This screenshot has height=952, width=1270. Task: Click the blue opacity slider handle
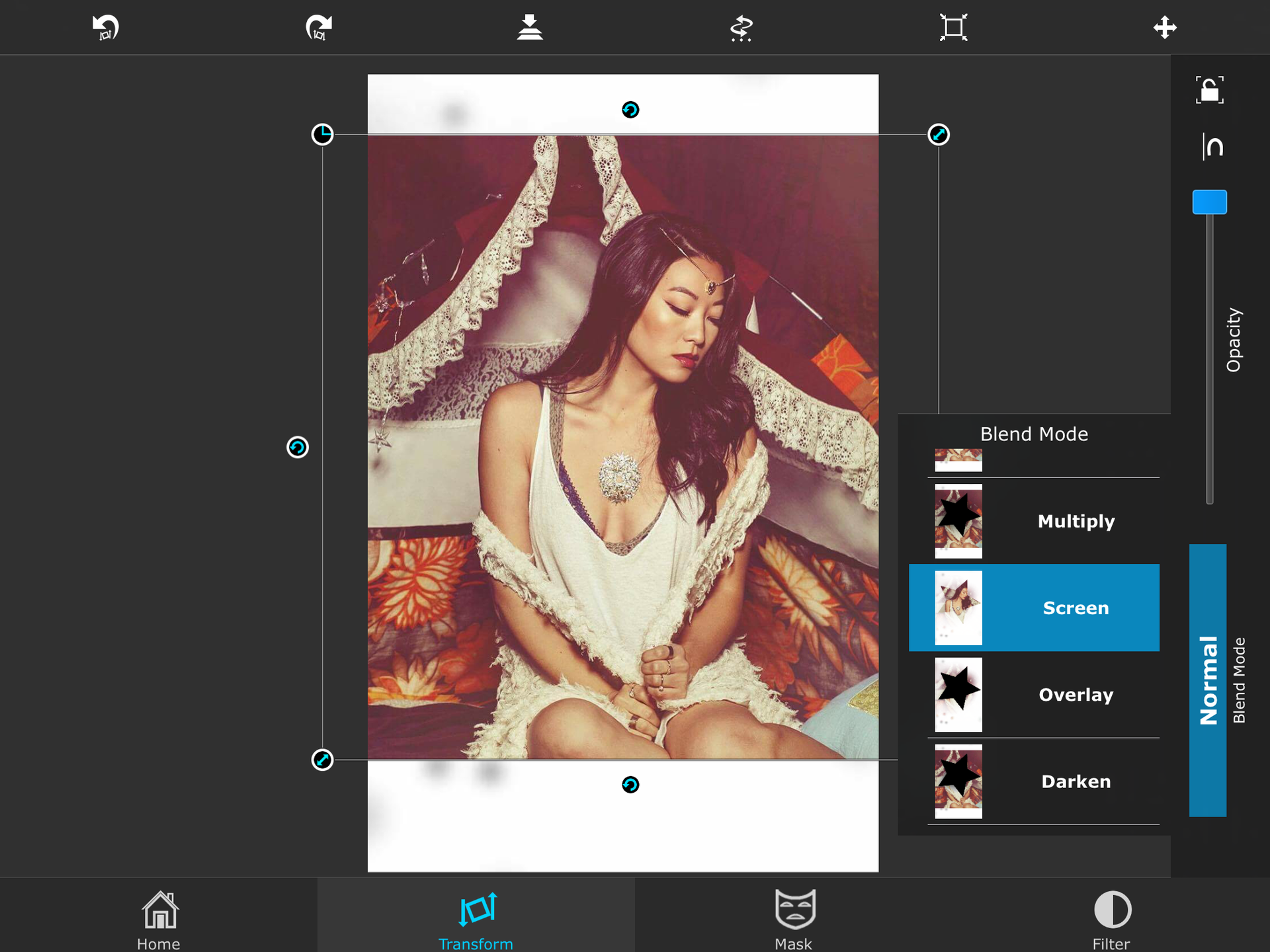(1210, 202)
